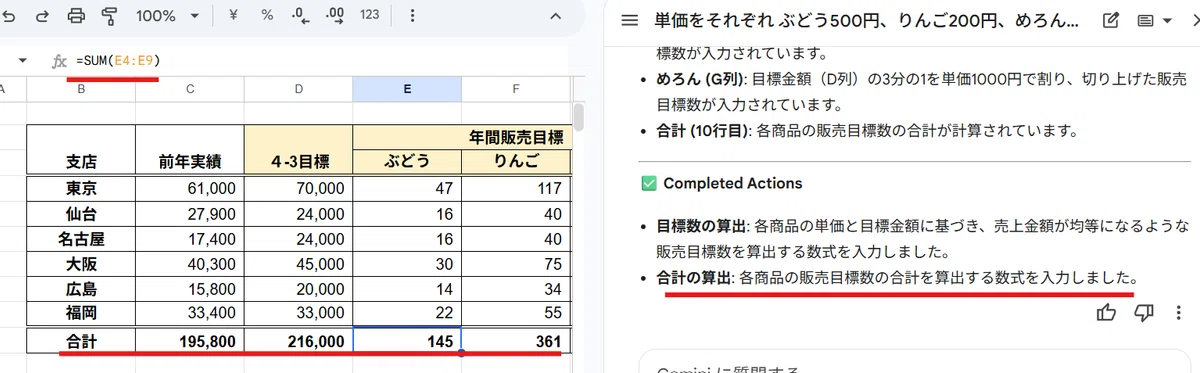Screen dimensions: 1200x373
Task: Apply percent format
Action: 267,16
